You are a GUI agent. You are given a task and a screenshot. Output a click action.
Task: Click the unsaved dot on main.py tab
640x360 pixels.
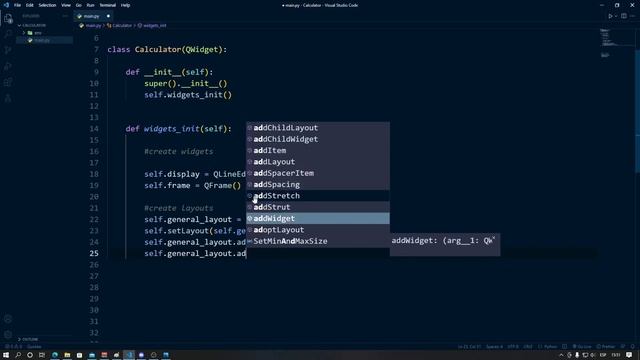pos(108,16)
